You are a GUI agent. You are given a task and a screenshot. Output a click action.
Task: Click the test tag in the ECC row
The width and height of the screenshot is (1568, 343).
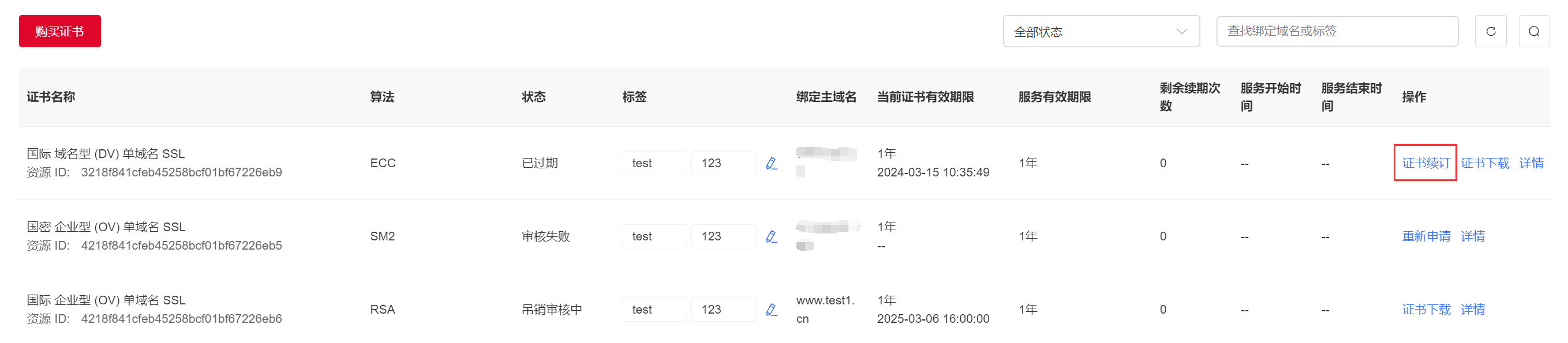(654, 163)
